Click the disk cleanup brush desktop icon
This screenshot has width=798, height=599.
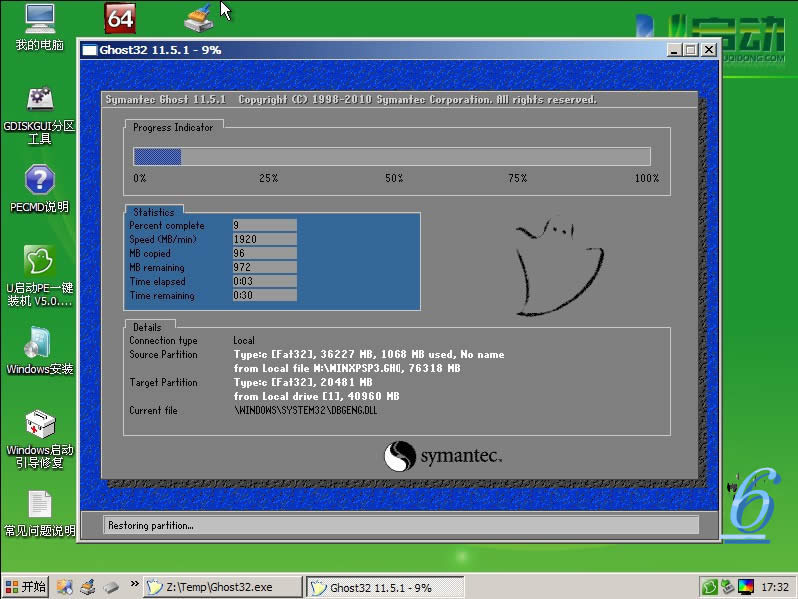199,17
